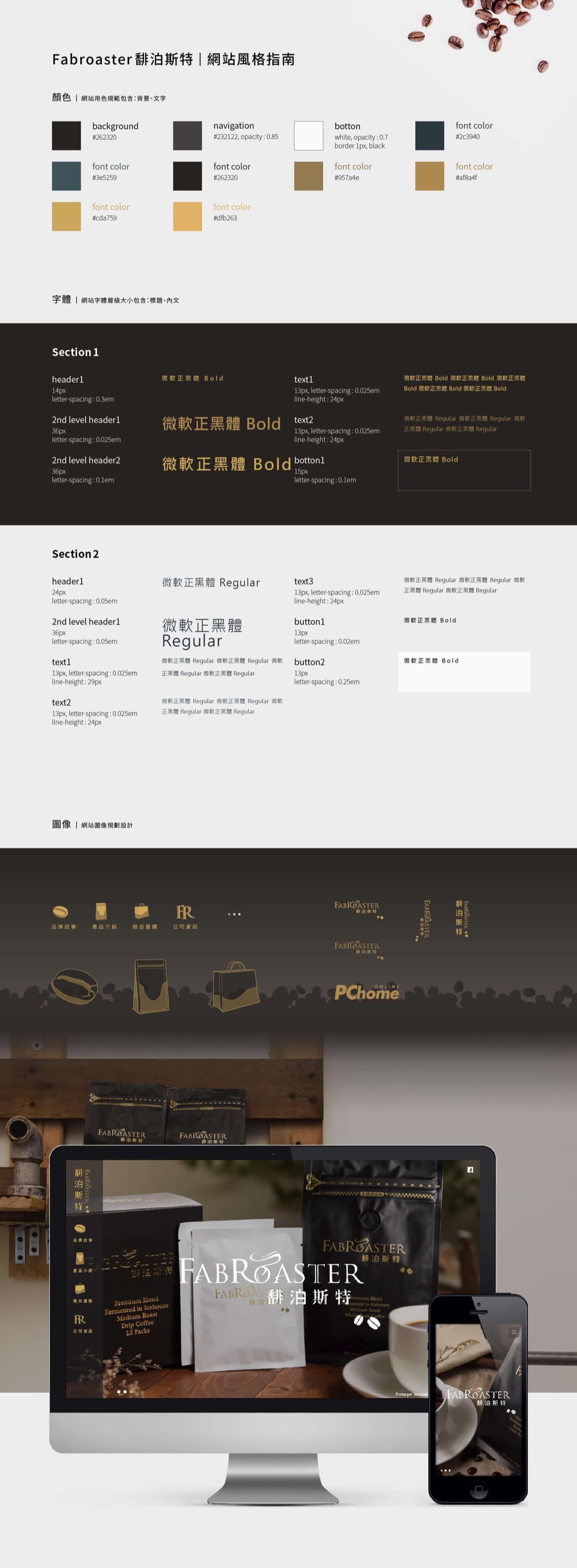
Task: Pick the #dfb263 font color swatch
Action: [188, 216]
